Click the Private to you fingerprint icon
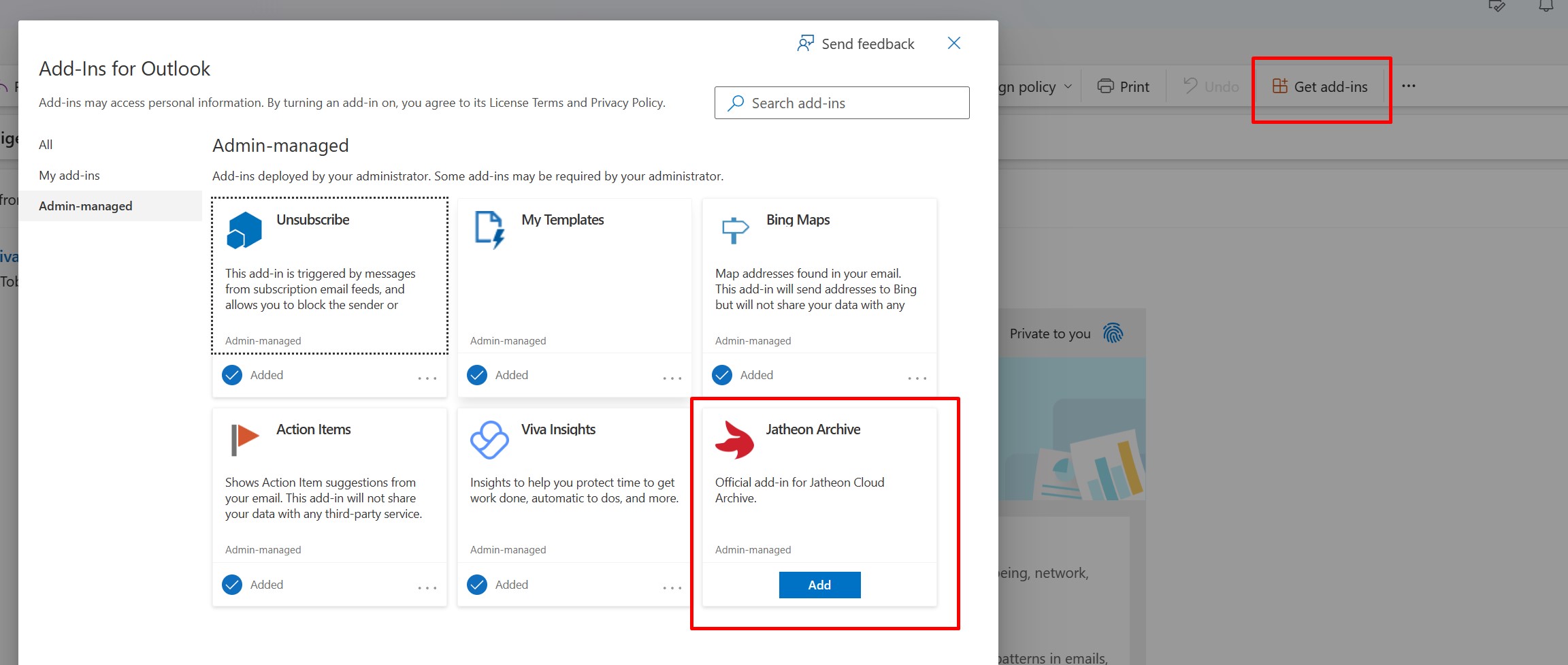The height and width of the screenshot is (665, 1568). pyautogui.click(x=1113, y=334)
